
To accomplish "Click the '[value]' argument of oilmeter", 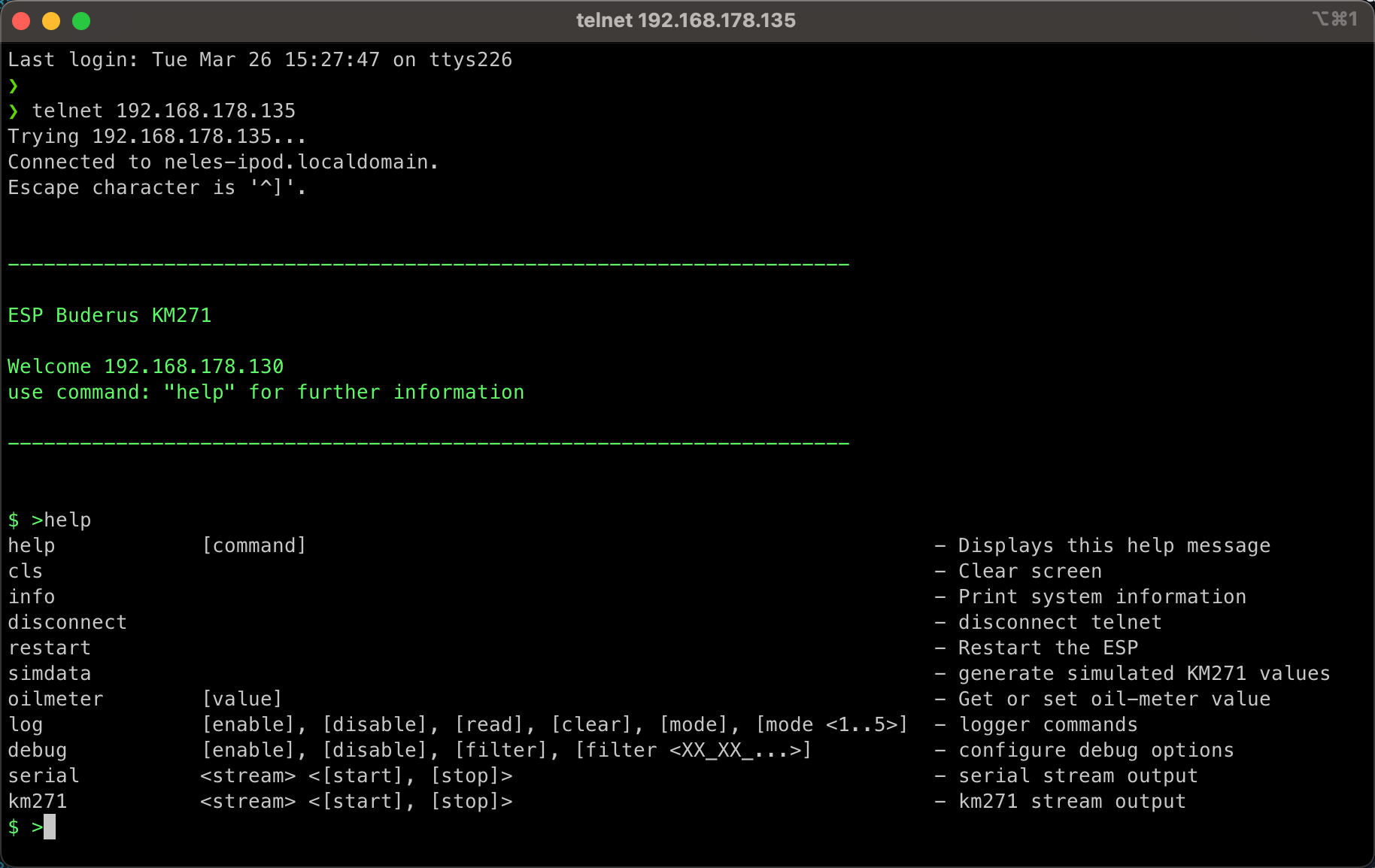I will click(x=242, y=699).
